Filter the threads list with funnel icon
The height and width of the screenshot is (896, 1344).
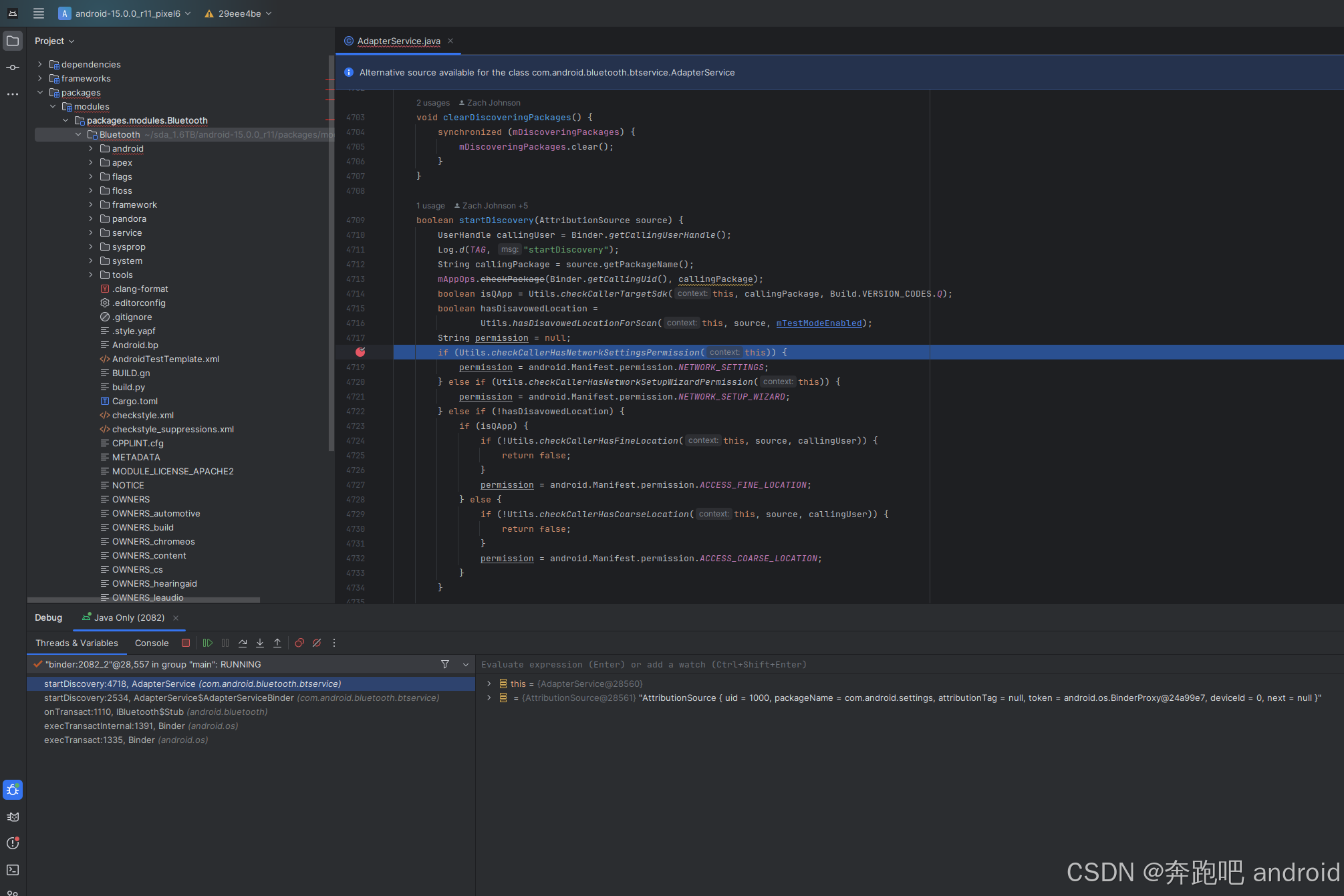click(444, 664)
